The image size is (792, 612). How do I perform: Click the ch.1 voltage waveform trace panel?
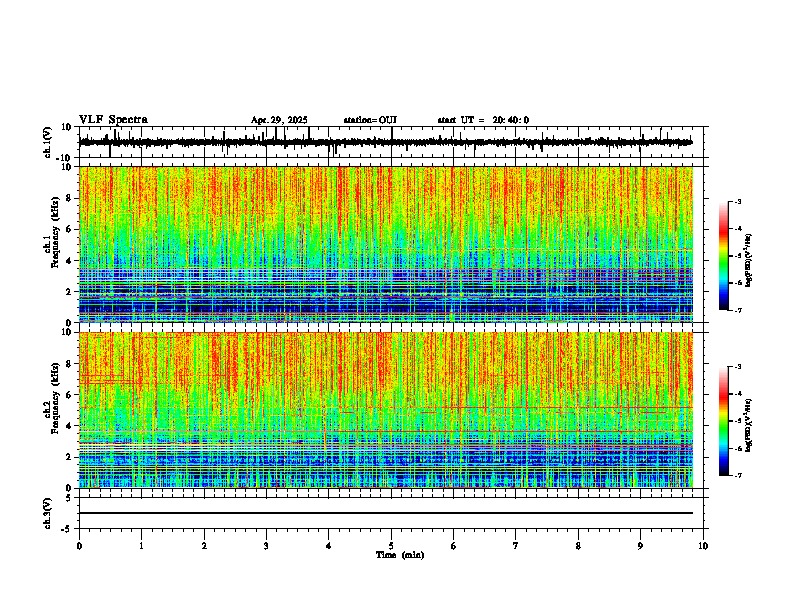pos(393,142)
